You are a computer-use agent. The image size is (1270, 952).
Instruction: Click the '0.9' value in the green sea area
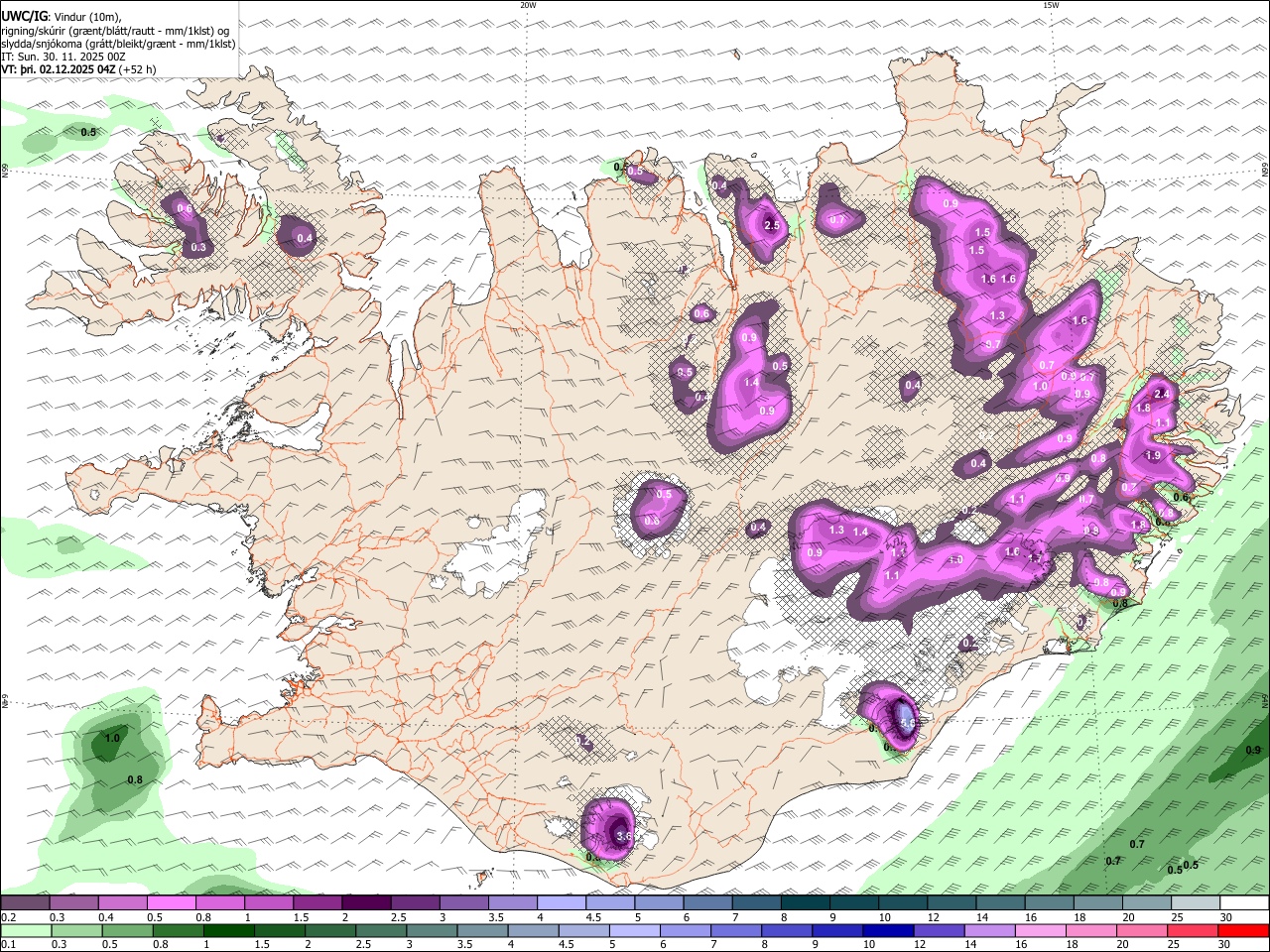pyautogui.click(x=1253, y=750)
